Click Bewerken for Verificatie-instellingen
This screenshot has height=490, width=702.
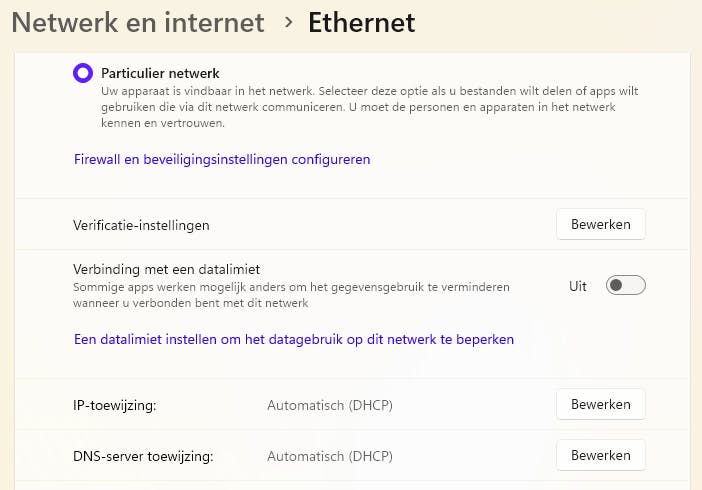(600, 225)
